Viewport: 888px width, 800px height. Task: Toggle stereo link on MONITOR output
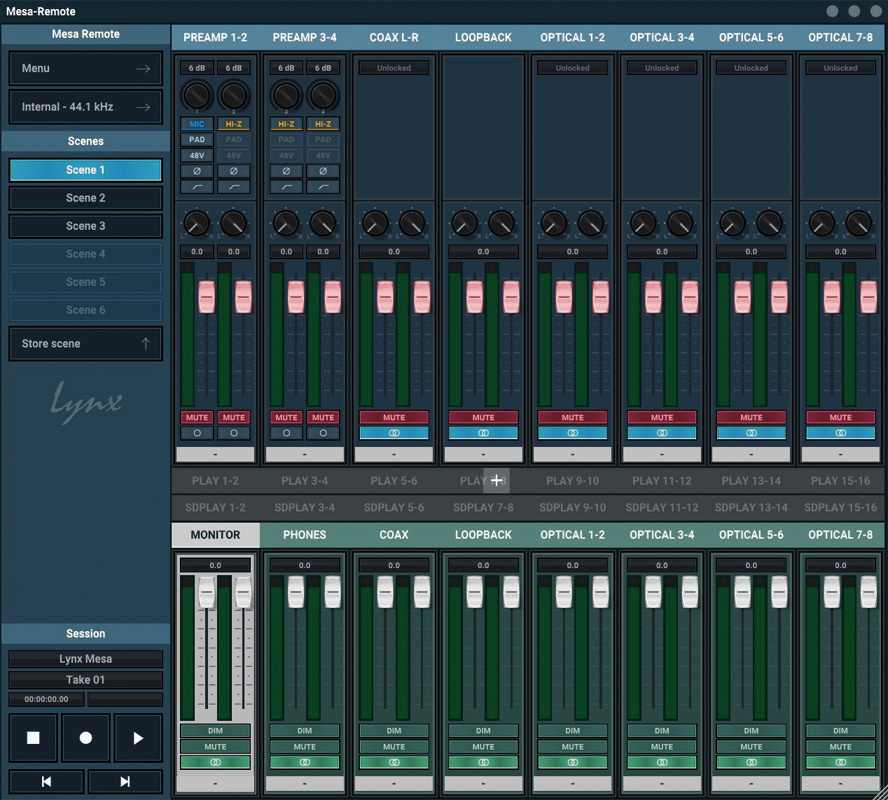click(x=215, y=762)
